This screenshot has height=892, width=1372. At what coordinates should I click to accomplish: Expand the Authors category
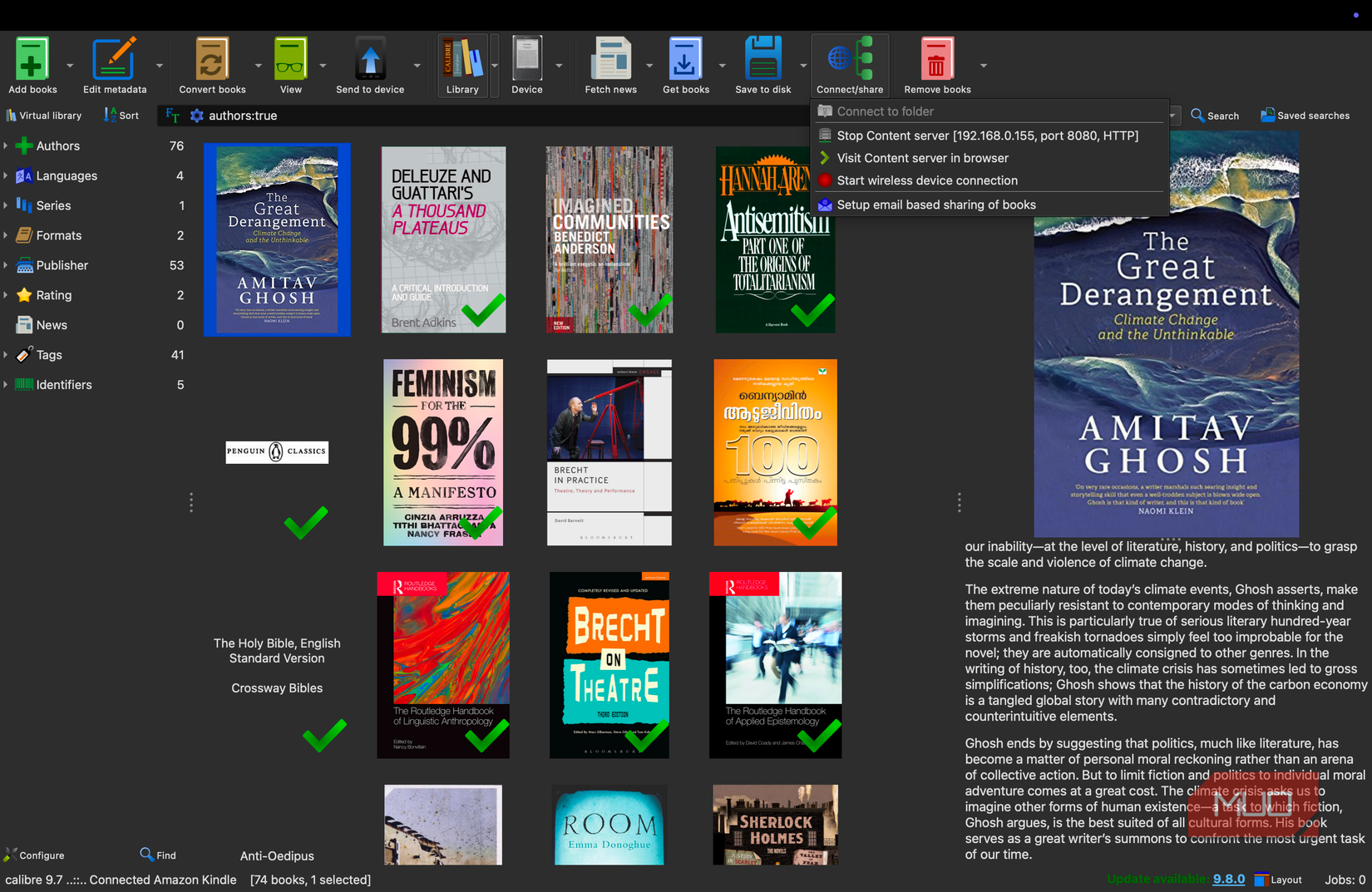point(6,145)
